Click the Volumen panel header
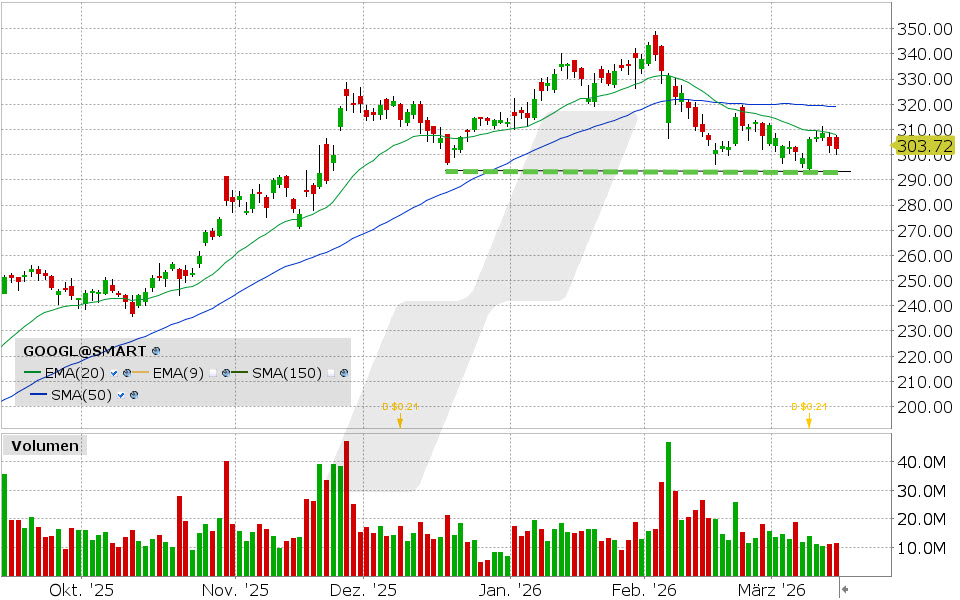 (x=44, y=446)
